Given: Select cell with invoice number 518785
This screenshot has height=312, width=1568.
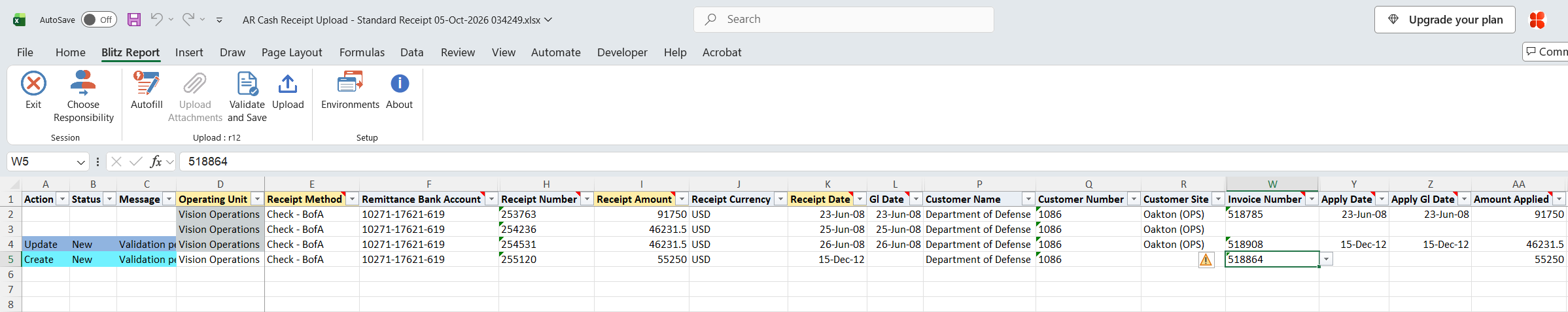Looking at the screenshot, I should click(x=1272, y=215).
